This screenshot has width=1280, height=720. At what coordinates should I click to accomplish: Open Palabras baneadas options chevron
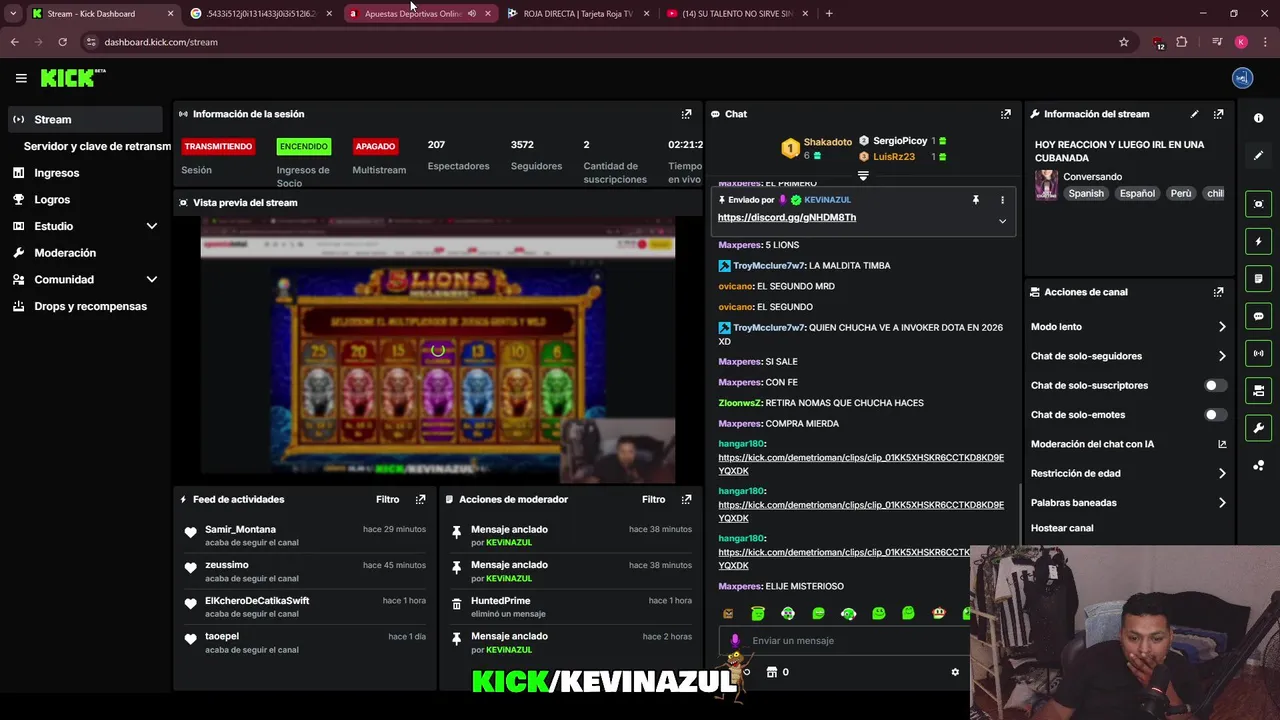click(1222, 503)
